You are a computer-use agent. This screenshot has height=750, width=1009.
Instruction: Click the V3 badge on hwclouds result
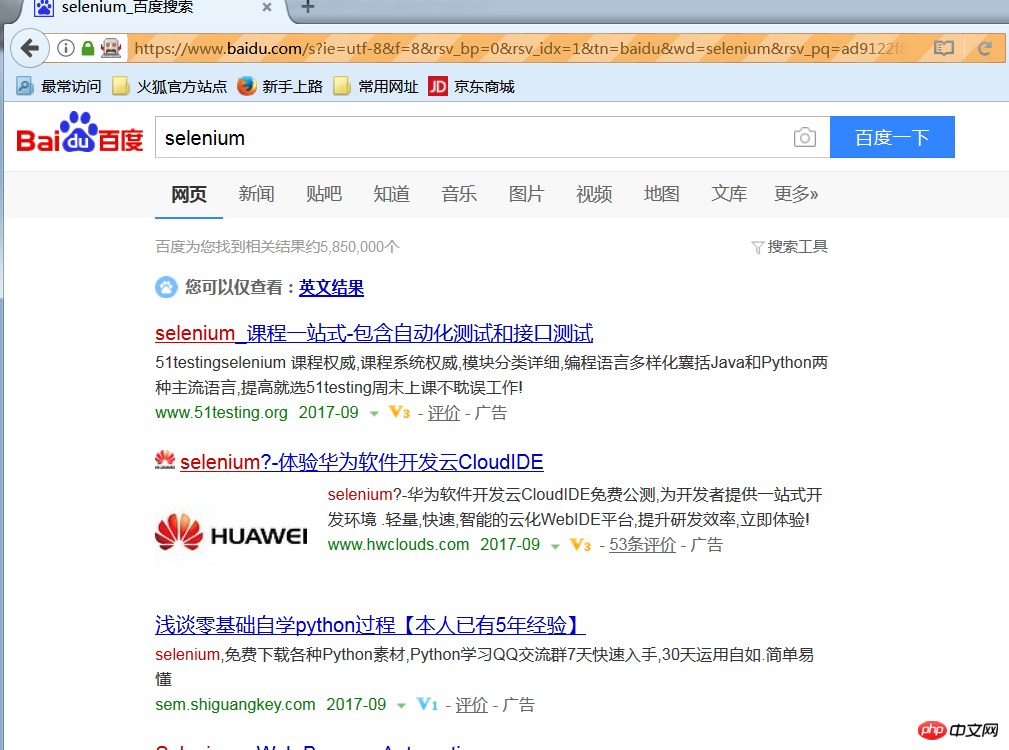tap(580, 545)
